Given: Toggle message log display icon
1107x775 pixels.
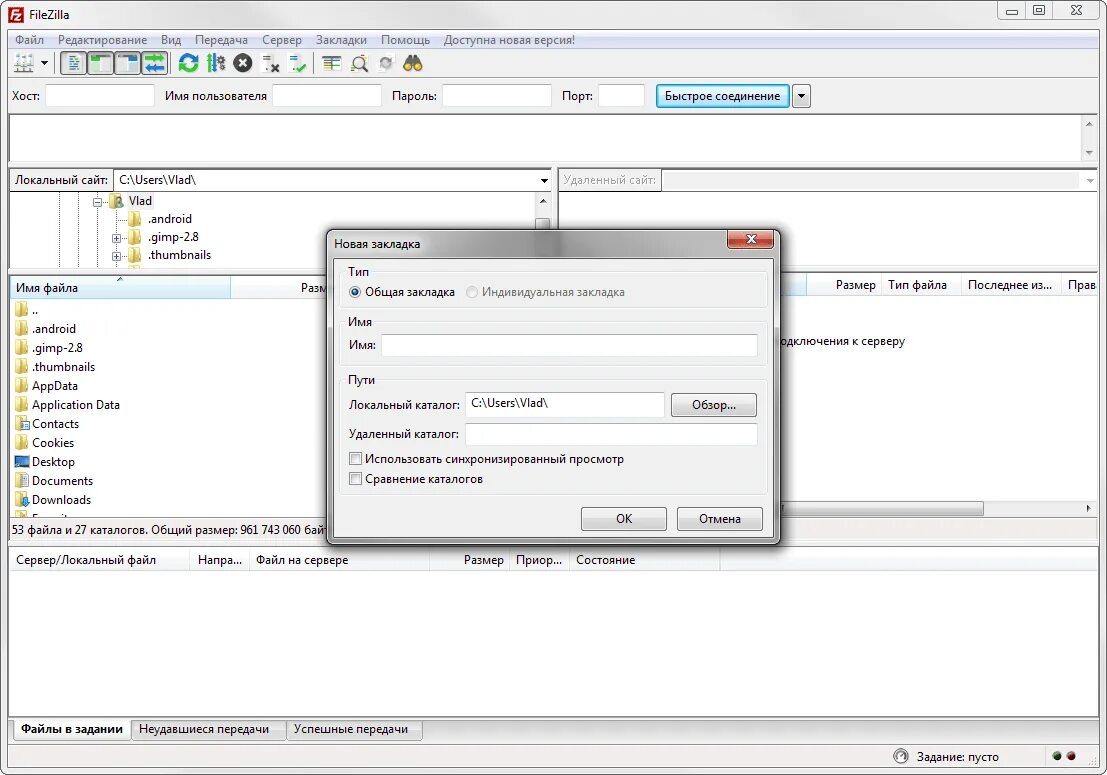Looking at the screenshot, I should [73, 64].
